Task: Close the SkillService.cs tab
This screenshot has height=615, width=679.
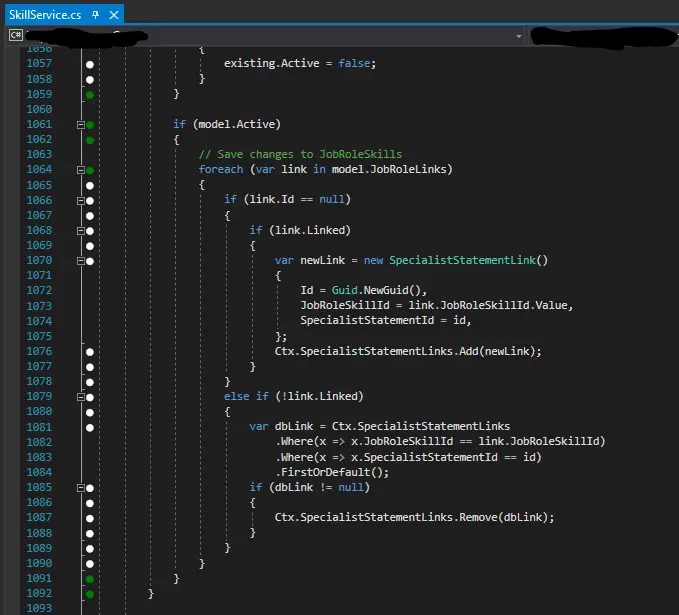Action: [114, 15]
